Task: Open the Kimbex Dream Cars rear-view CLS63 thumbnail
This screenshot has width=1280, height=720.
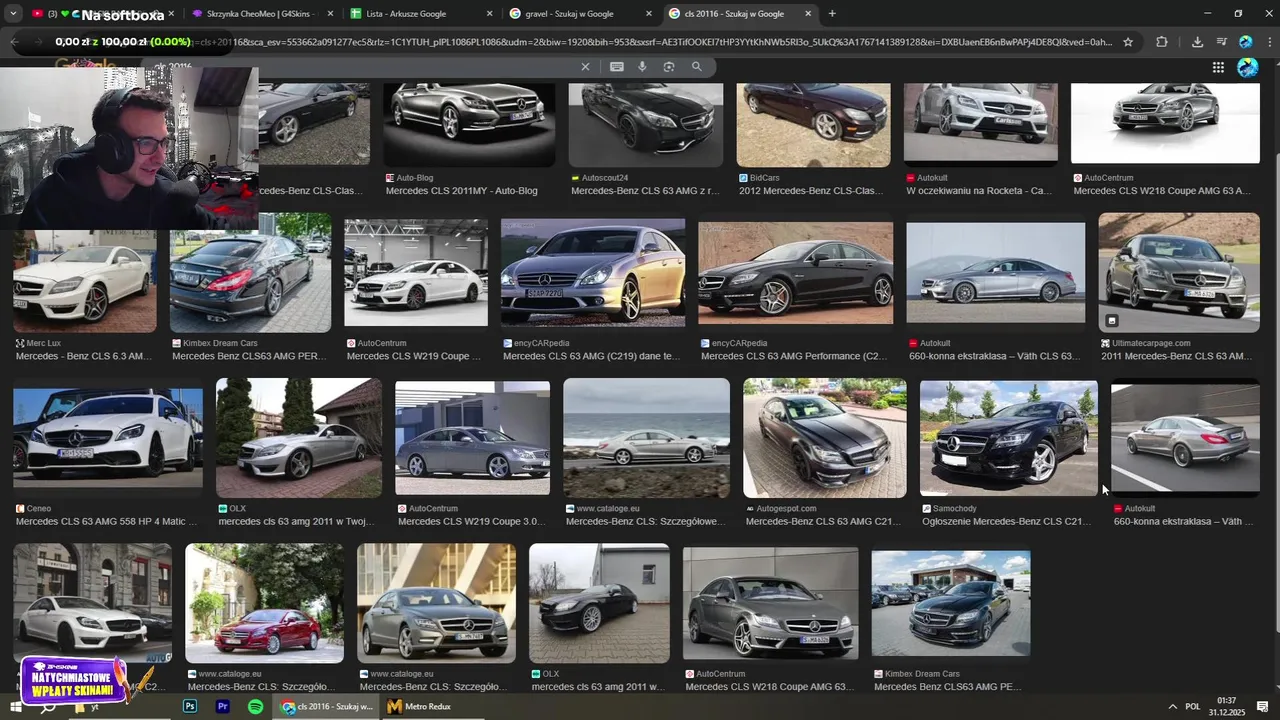Action: coord(250,272)
